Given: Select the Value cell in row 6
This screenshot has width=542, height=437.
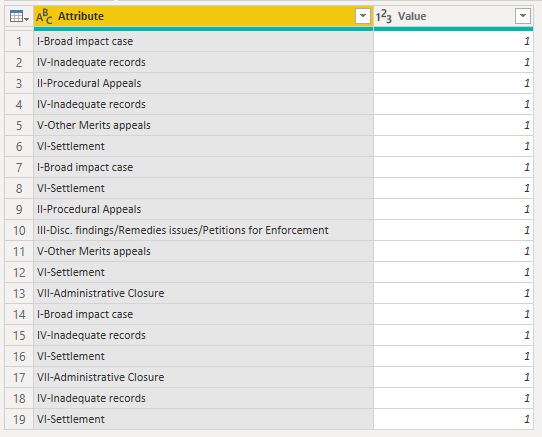Looking at the screenshot, I should pos(454,146).
